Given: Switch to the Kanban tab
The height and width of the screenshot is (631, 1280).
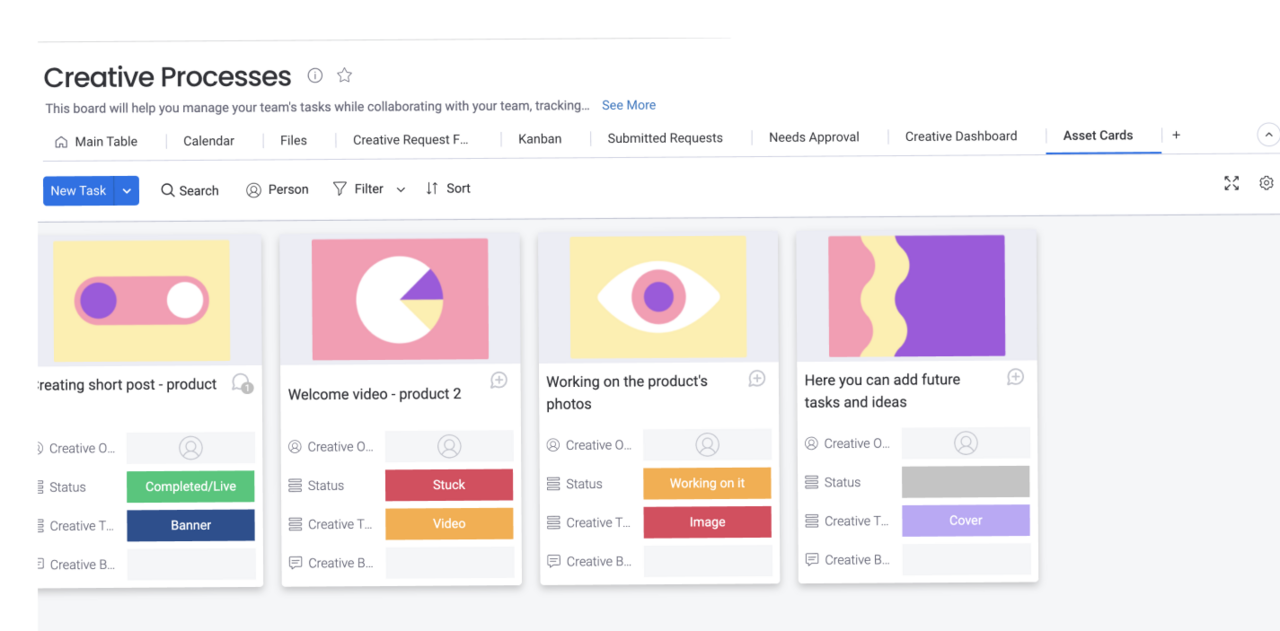Looking at the screenshot, I should coord(539,139).
